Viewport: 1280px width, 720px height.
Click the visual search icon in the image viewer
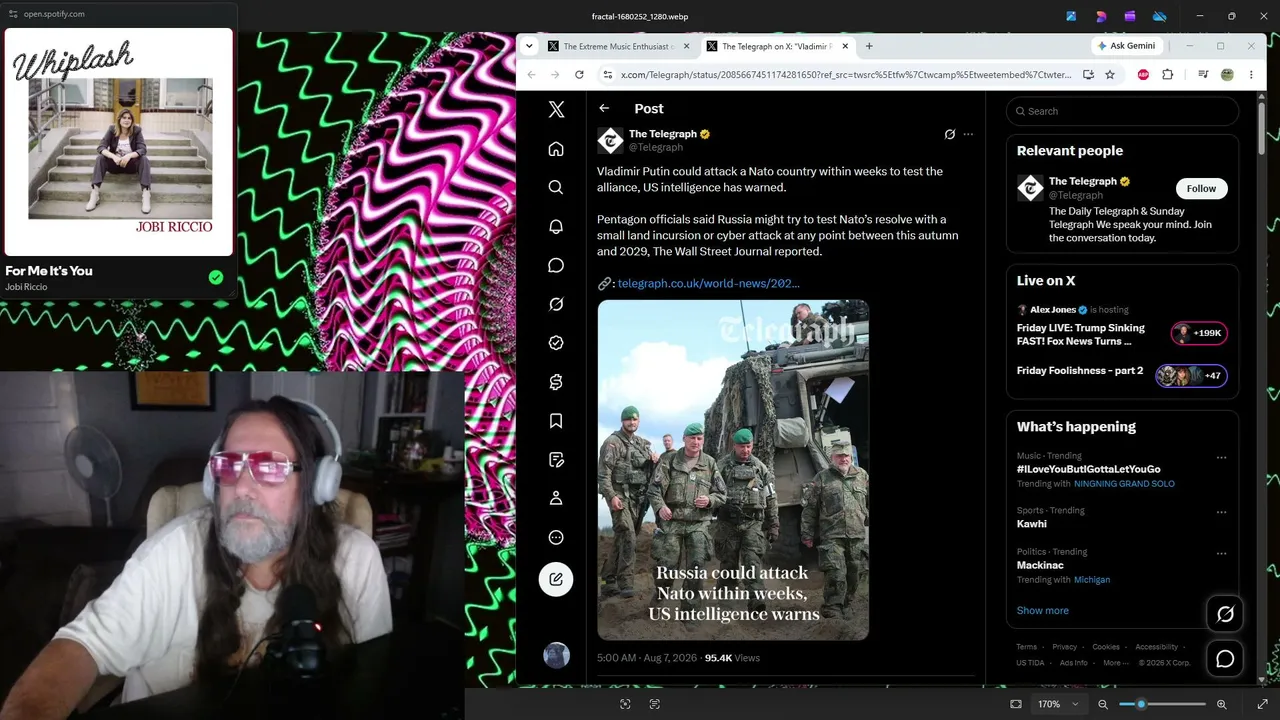[625, 704]
